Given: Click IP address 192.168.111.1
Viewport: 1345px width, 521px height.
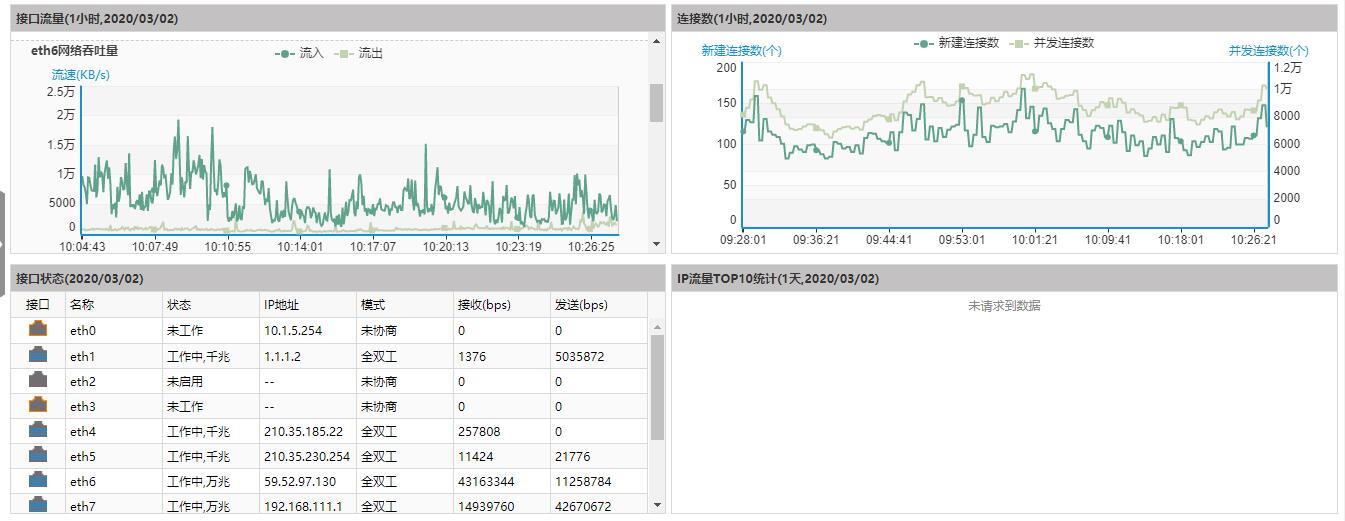Looking at the screenshot, I should click(303, 506).
